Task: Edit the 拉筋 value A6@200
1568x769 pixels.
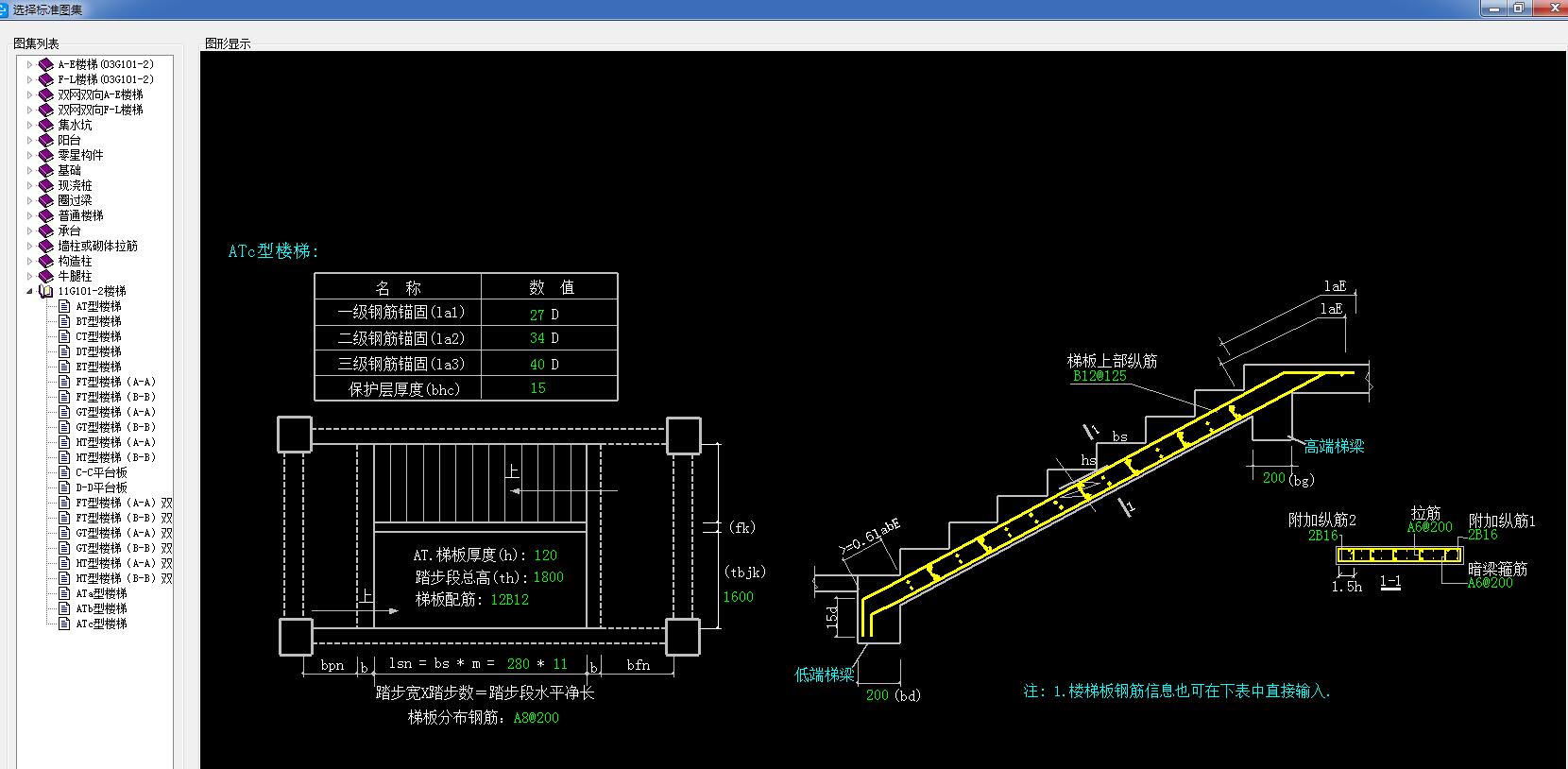Action: pos(1430,527)
